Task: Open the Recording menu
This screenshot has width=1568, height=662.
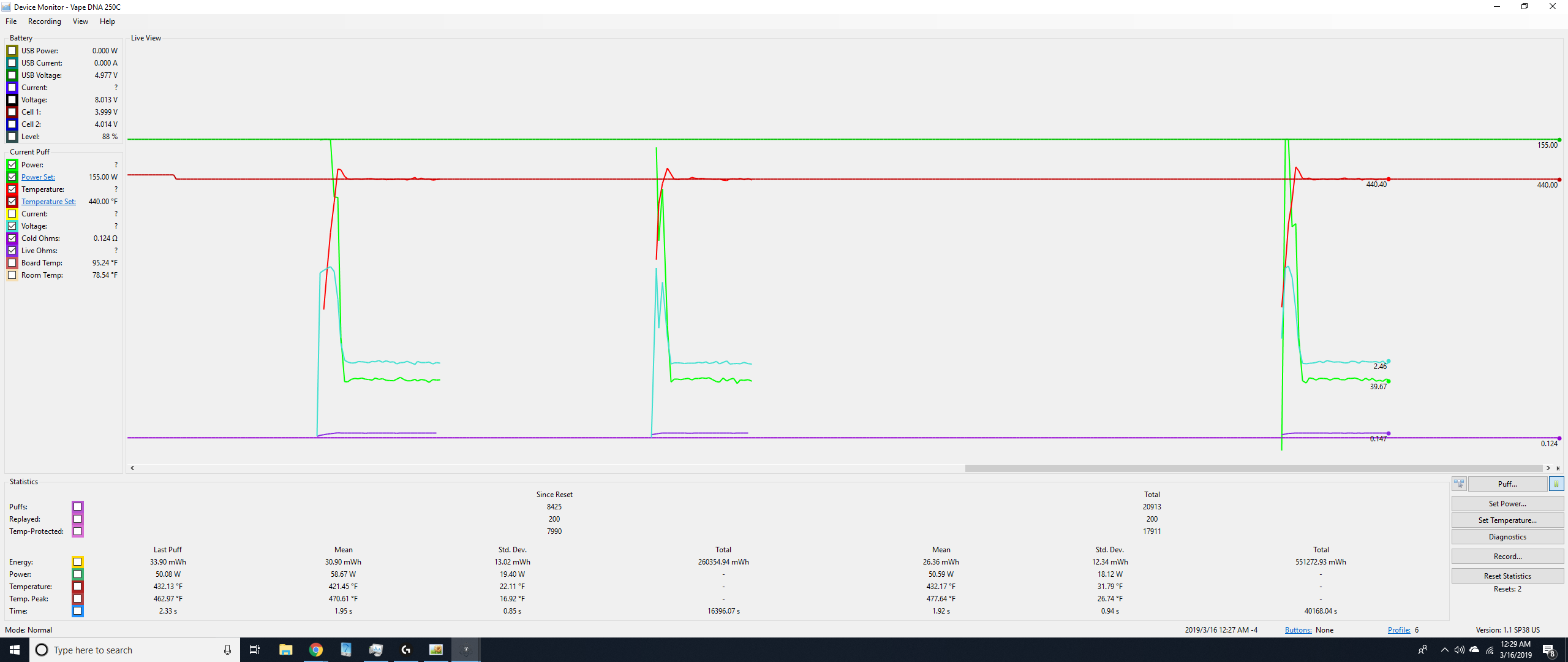Action: click(45, 21)
